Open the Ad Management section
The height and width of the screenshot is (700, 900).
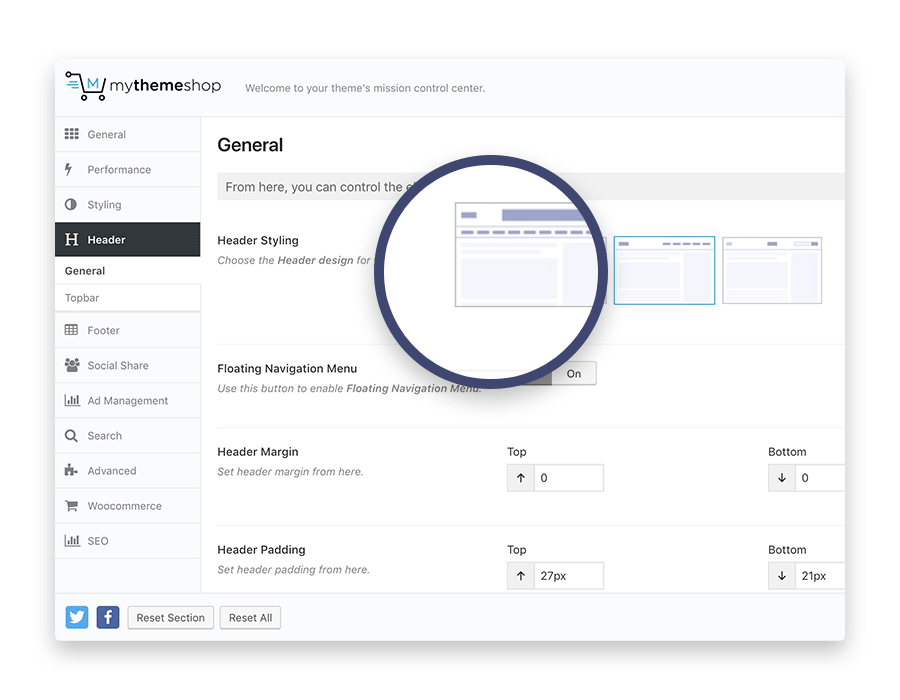[x=127, y=400]
